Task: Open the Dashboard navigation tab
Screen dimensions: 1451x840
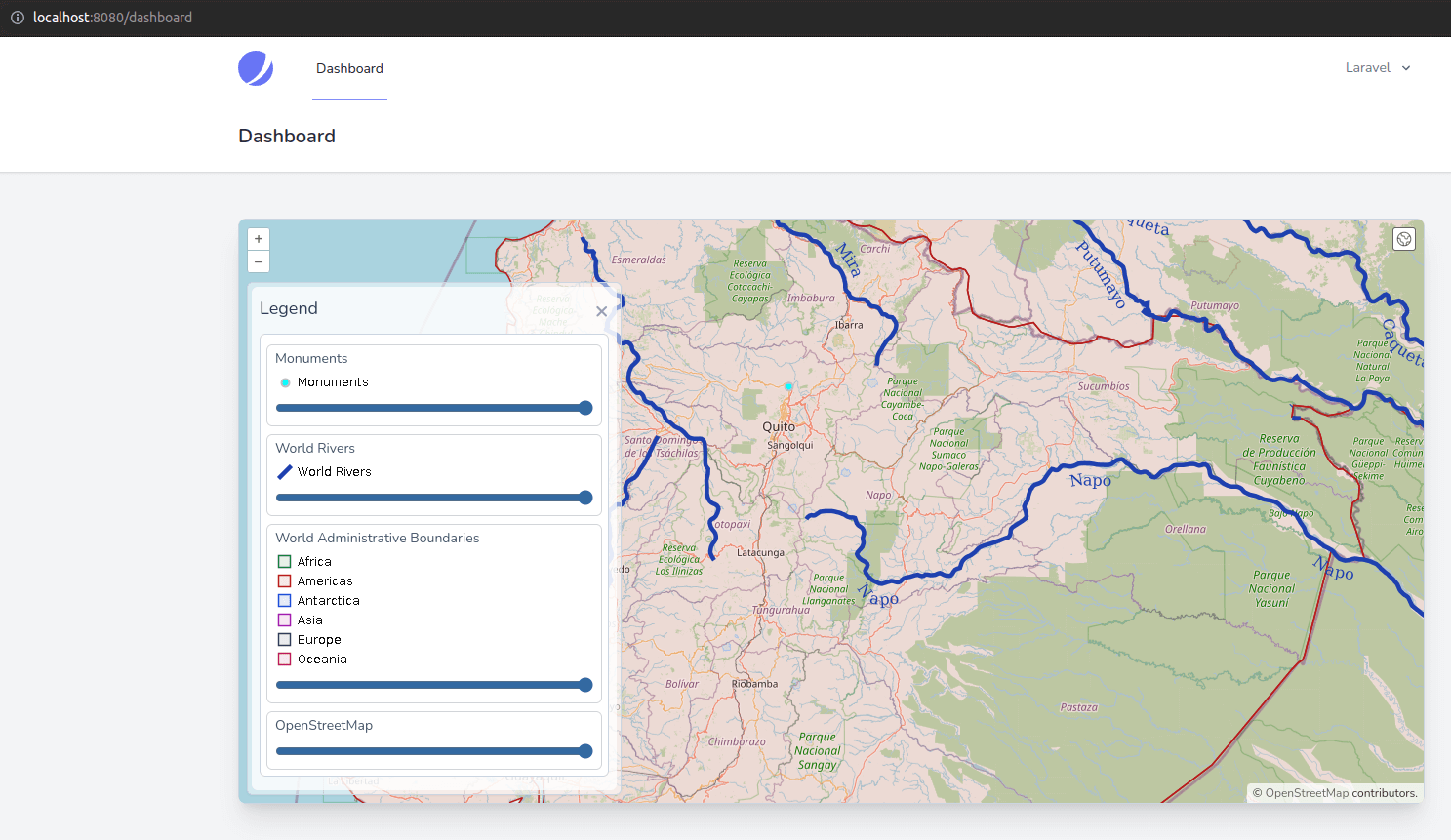Action: pos(349,68)
